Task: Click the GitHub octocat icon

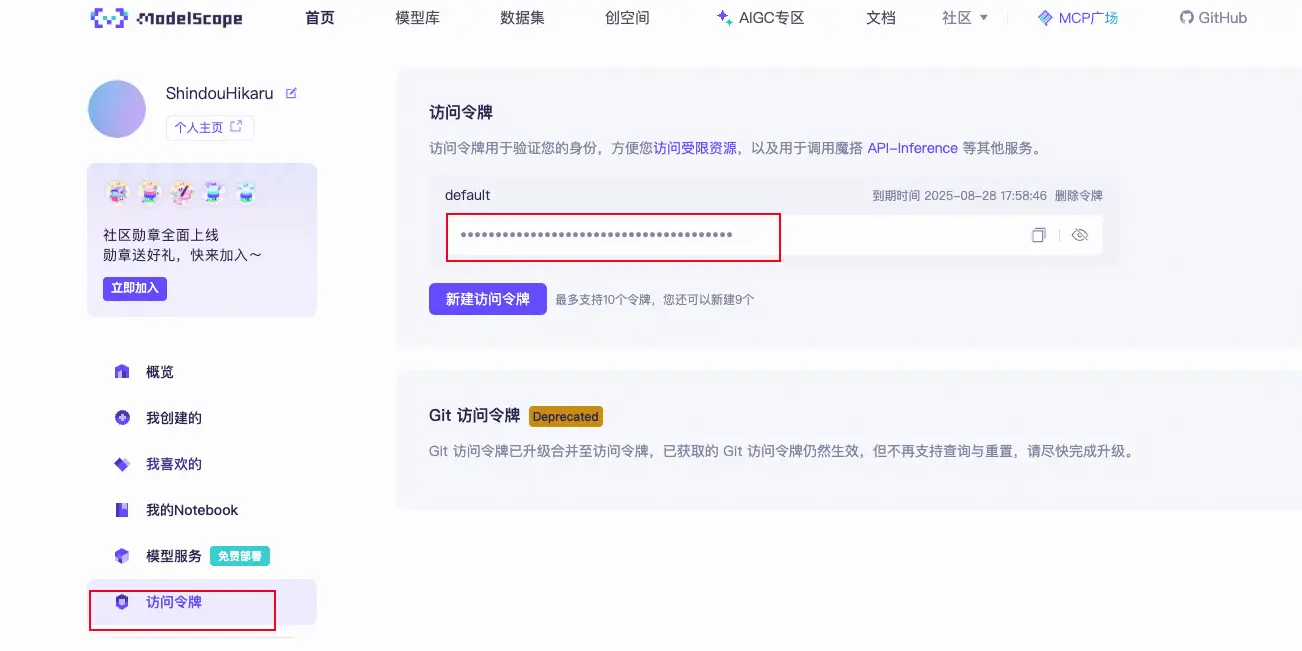Action: pyautogui.click(x=1187, y=18)
